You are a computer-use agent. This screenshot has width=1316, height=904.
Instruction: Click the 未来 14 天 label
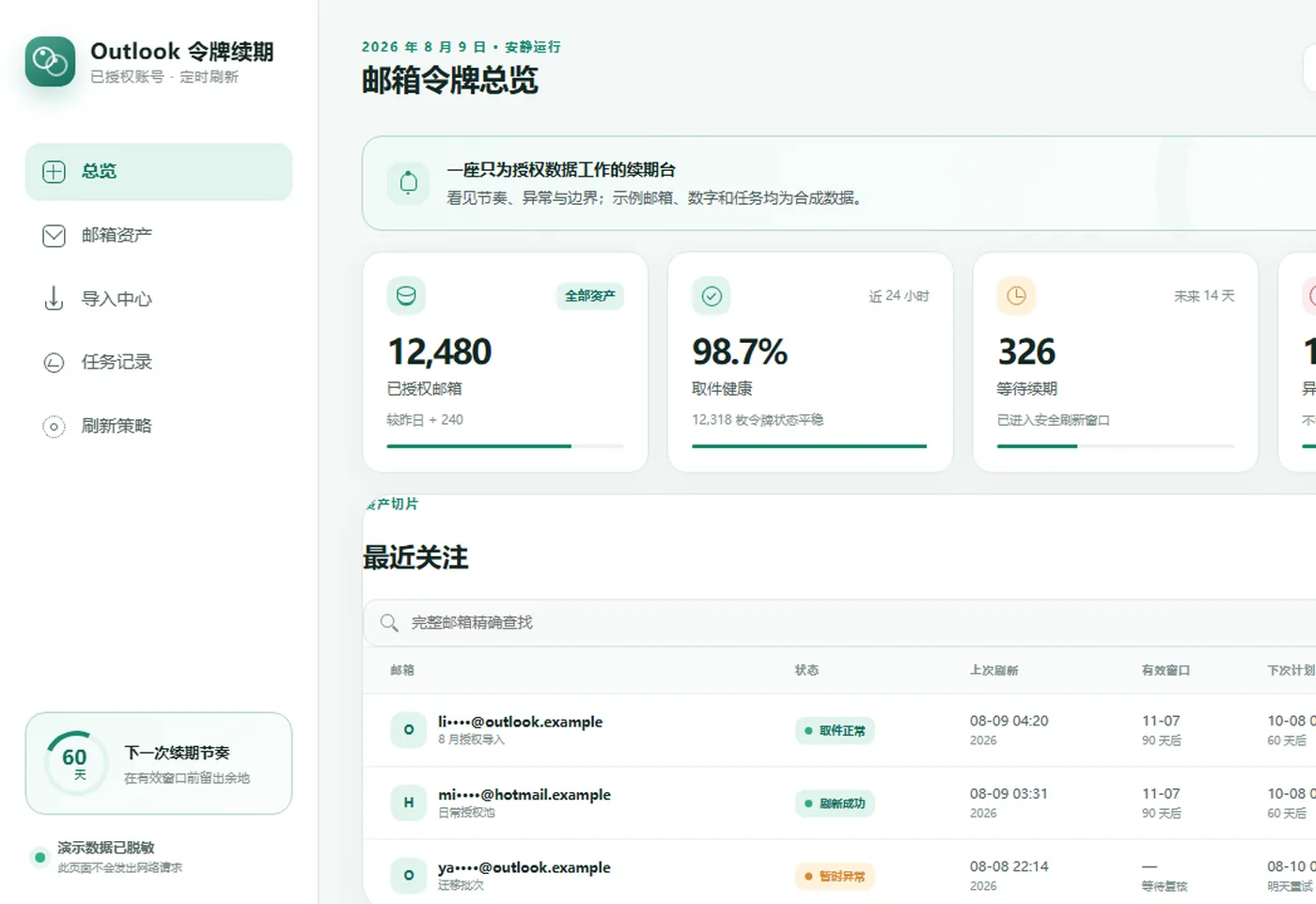click(1204, 296)
